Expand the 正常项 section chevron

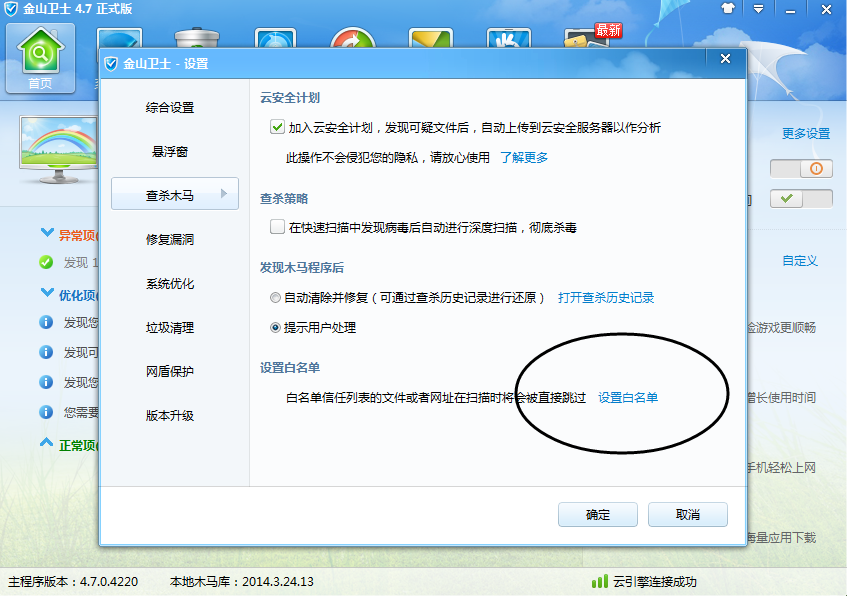[x=47, y=442]
